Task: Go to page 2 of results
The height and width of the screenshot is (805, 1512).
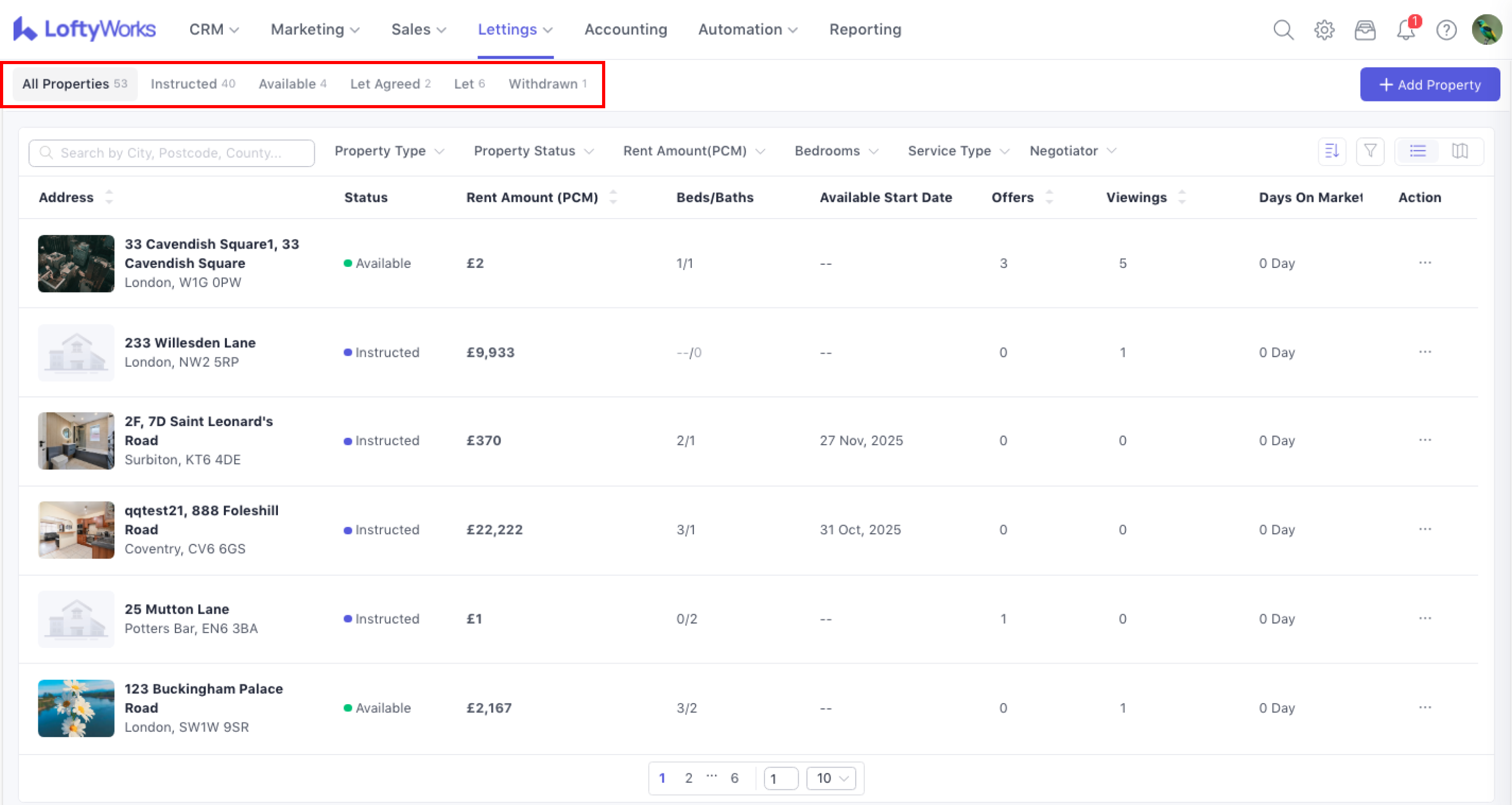Action: point(689,778)
